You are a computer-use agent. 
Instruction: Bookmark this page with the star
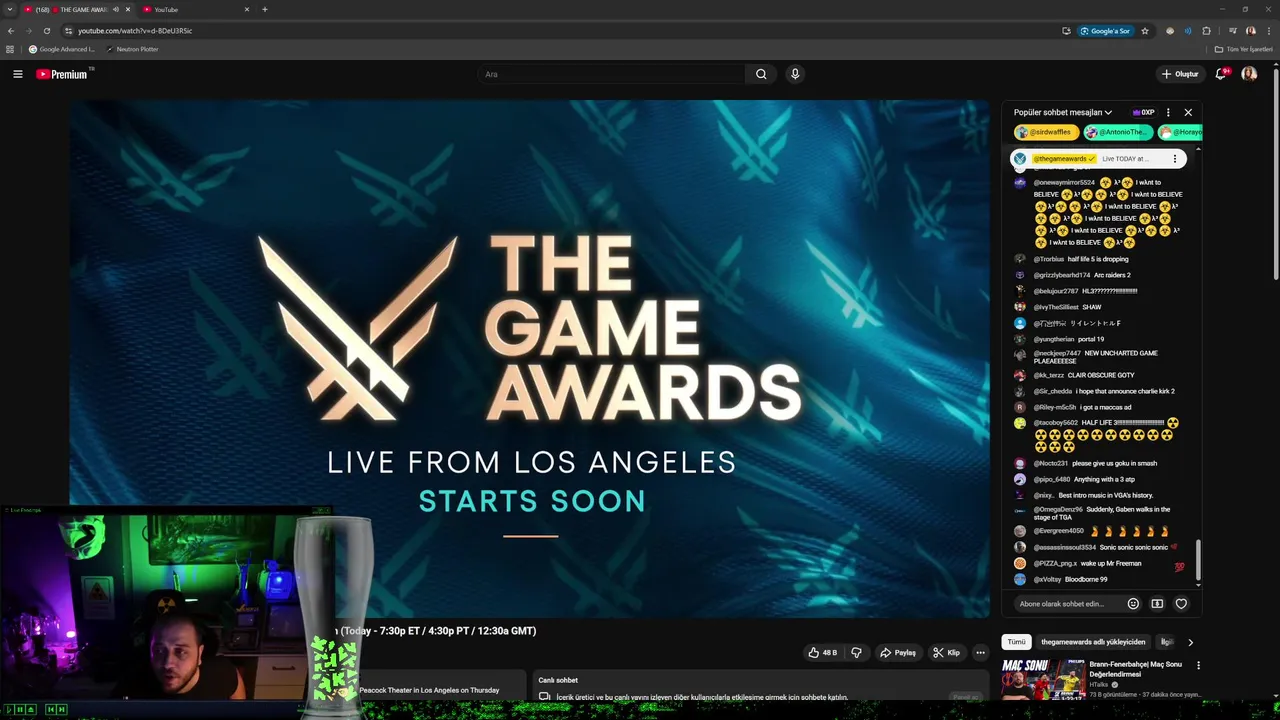pyautogui.click(x=1145, y=31)
